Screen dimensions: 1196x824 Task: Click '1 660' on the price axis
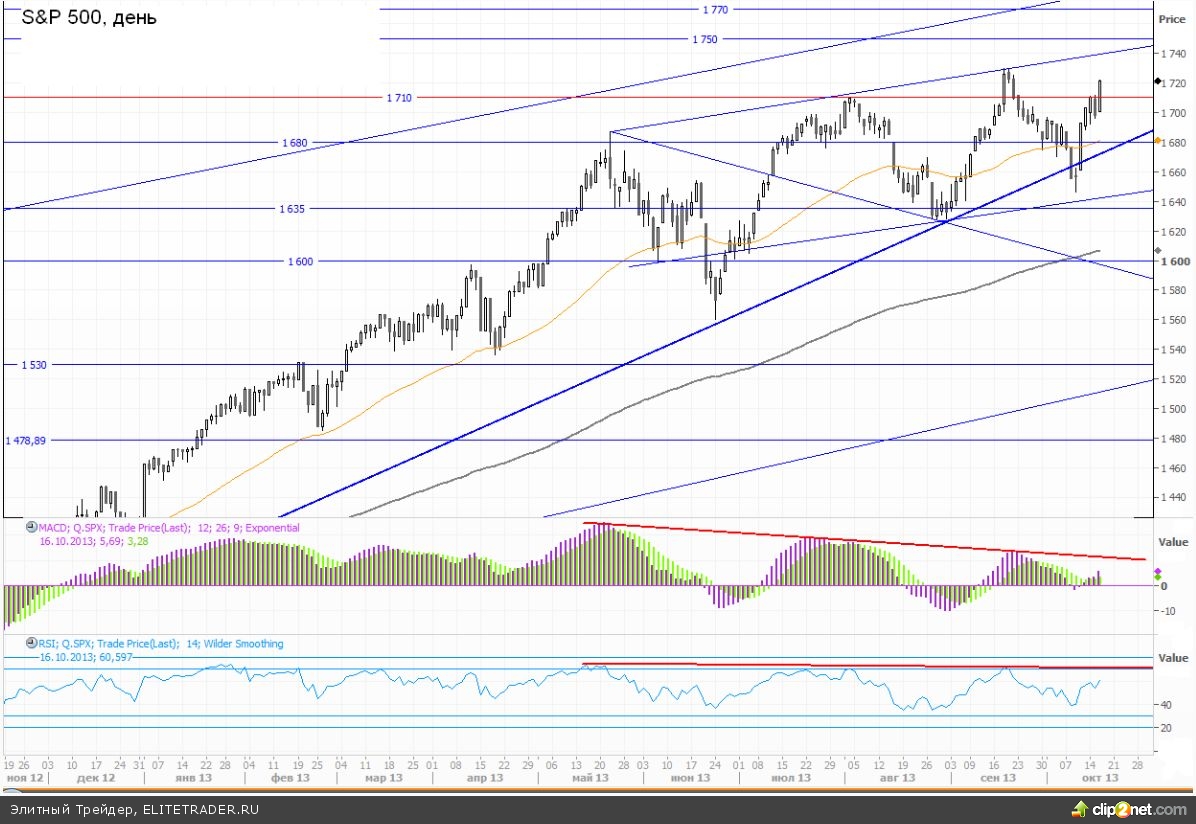(1173, 172)
